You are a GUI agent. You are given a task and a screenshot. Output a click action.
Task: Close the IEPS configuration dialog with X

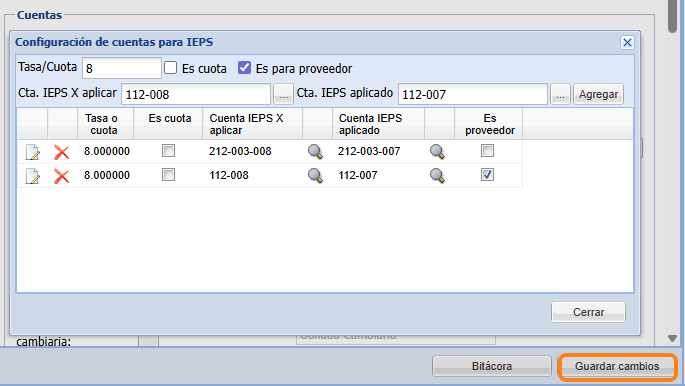point(627,42)
